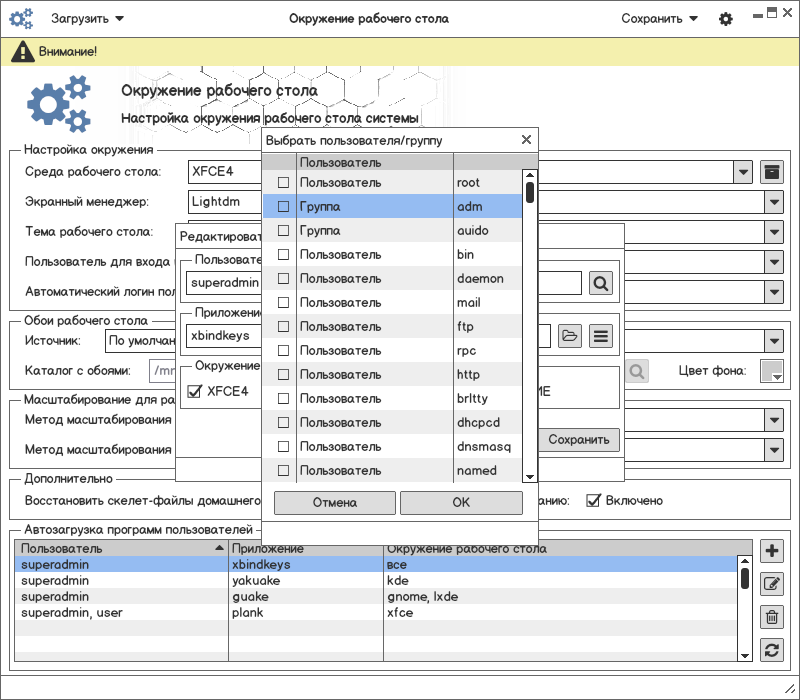Toggle the XFCE4 environment checkbox
This screenshot has height=700, width=800.
coord(195,391)
